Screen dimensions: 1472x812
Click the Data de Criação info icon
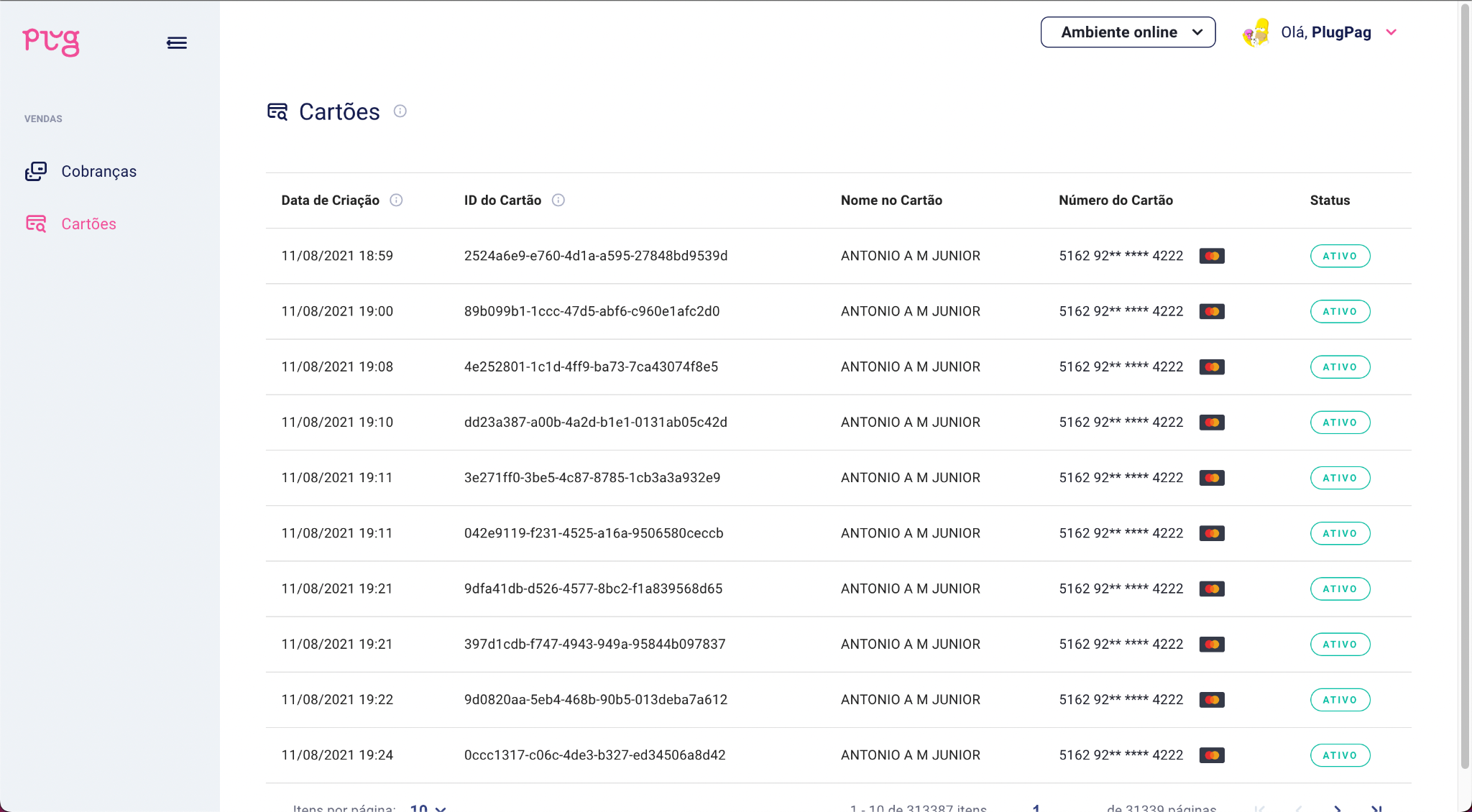(x=396, y=200)
